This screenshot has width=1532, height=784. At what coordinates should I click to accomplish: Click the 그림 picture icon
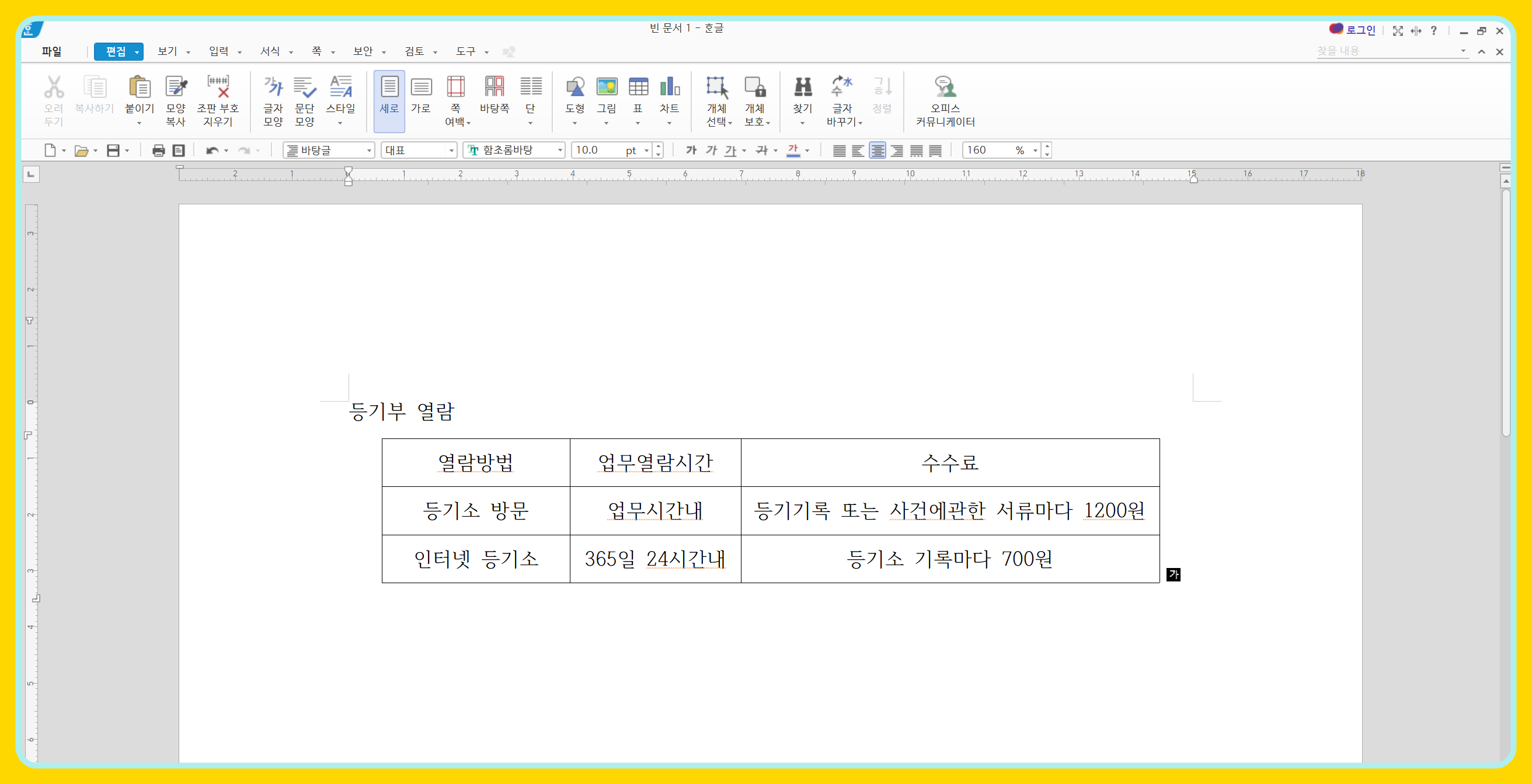click(606, 88)
